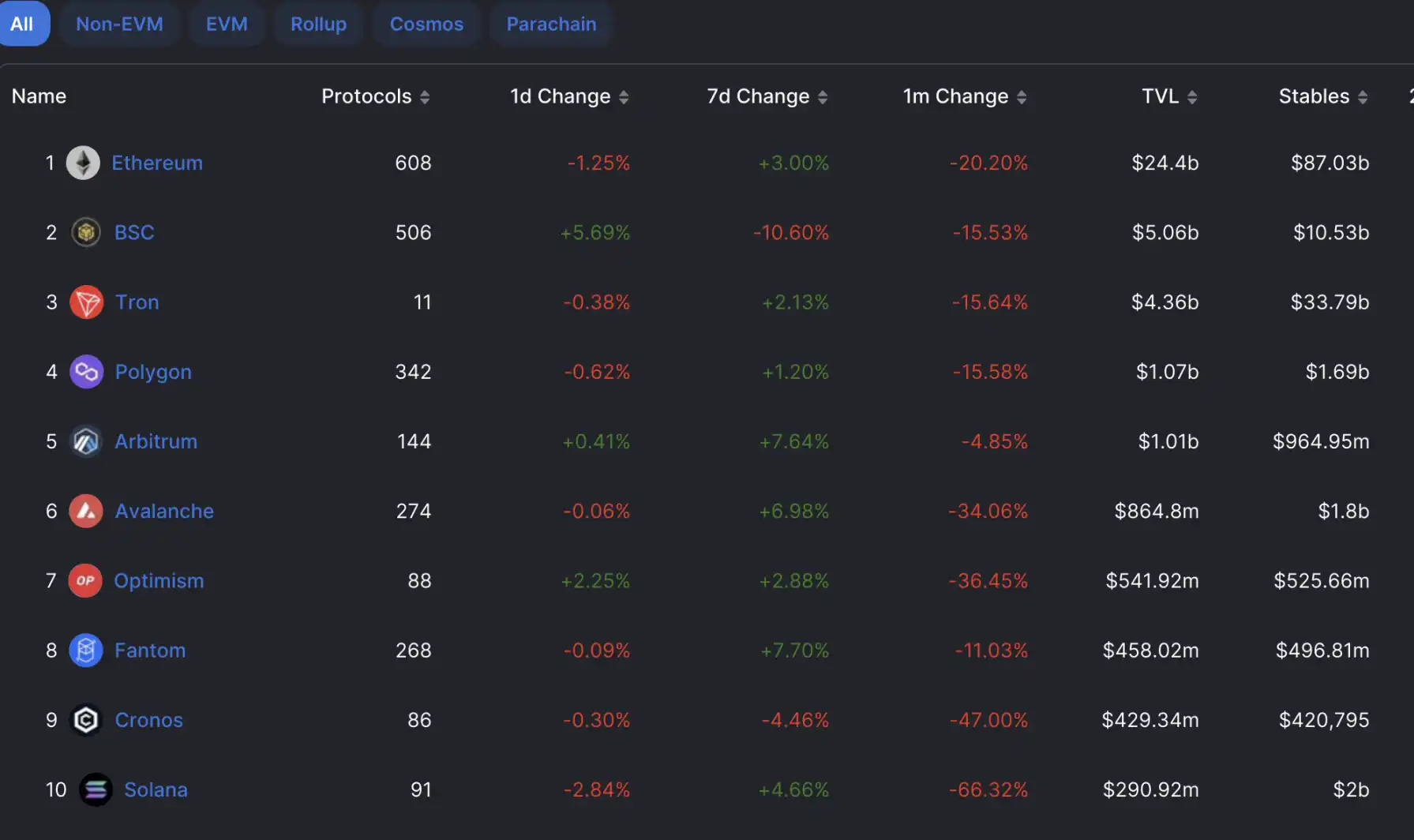
Task: Click Fantom's 7d change +7.70%
Action: [x=794, y=651]
